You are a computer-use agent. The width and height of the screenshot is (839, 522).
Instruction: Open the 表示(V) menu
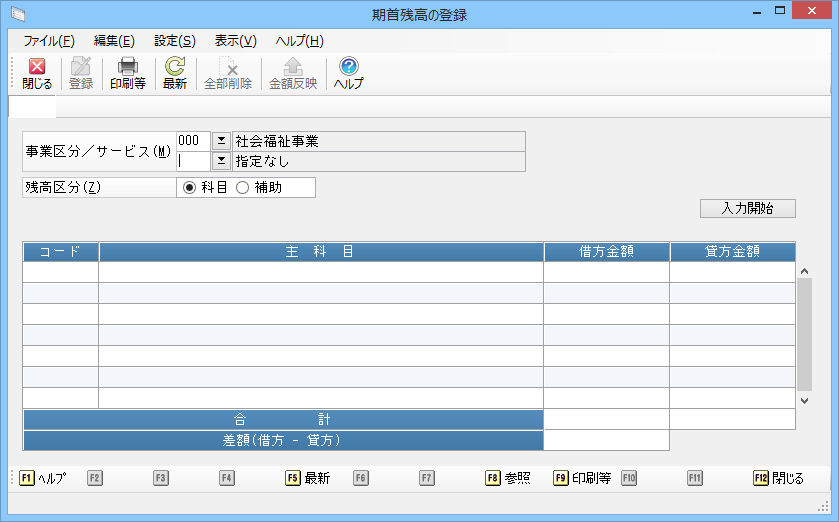[236, 41]
